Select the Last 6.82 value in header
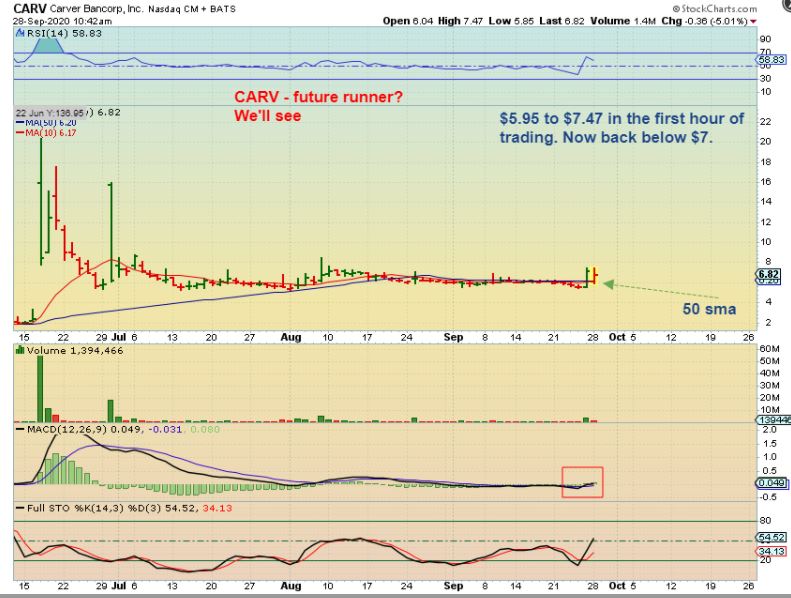Viewport: 791px width, 598px height. [x=562, y=21]
